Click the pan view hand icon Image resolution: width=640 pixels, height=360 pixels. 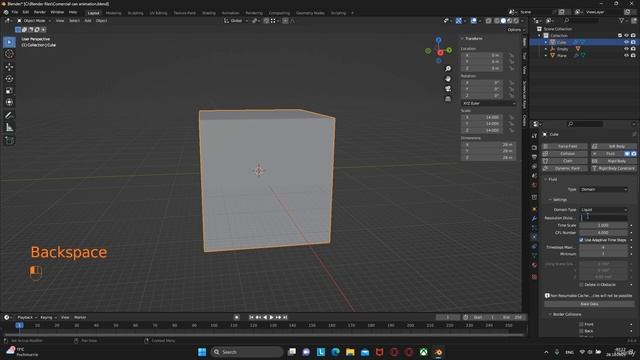coord(448,78)
